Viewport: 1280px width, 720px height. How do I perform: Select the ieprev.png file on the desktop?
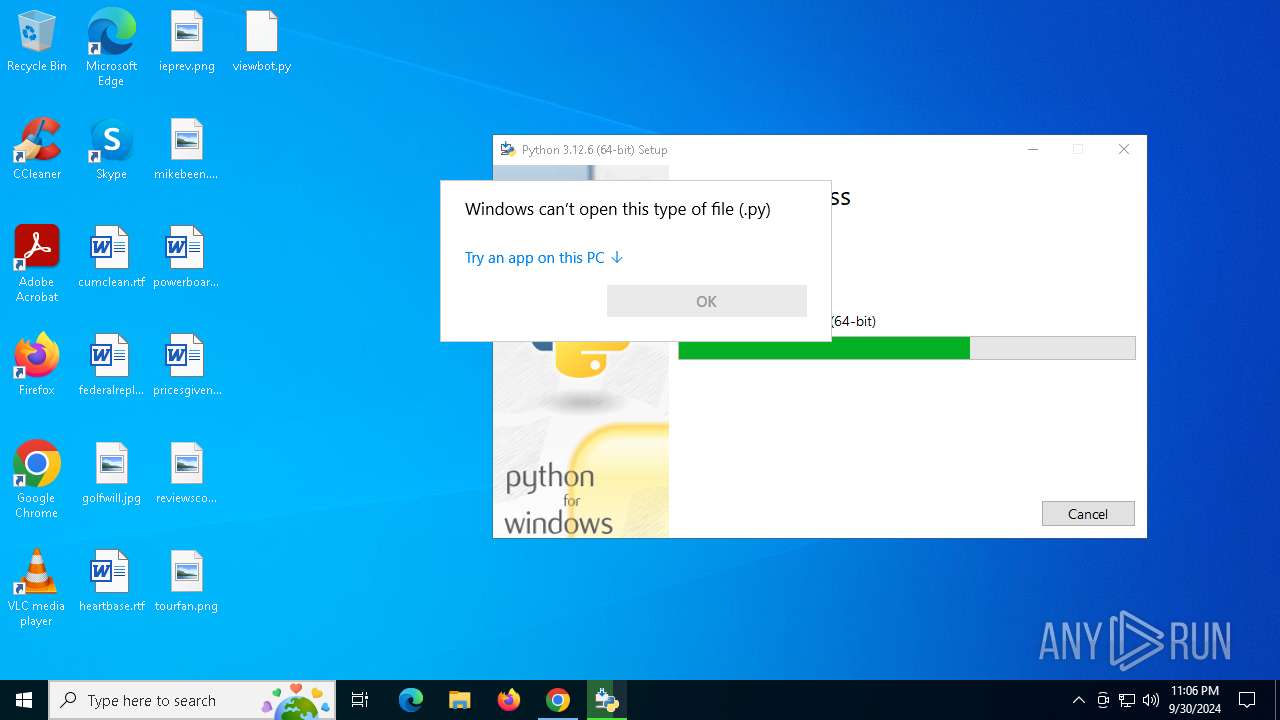click(x=187, y=42)
